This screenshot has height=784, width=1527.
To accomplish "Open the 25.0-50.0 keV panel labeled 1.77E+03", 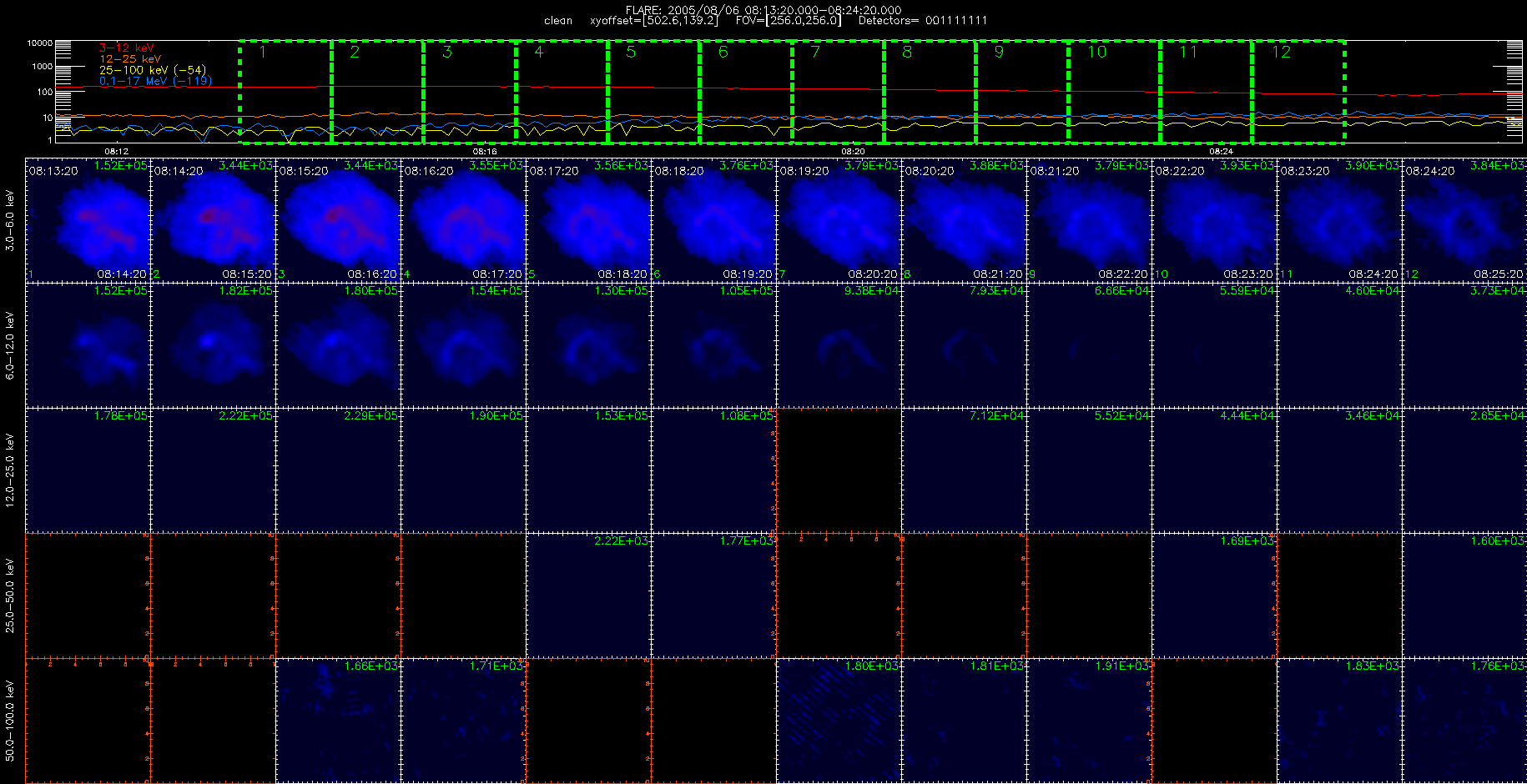I will (x=714, y=595).
